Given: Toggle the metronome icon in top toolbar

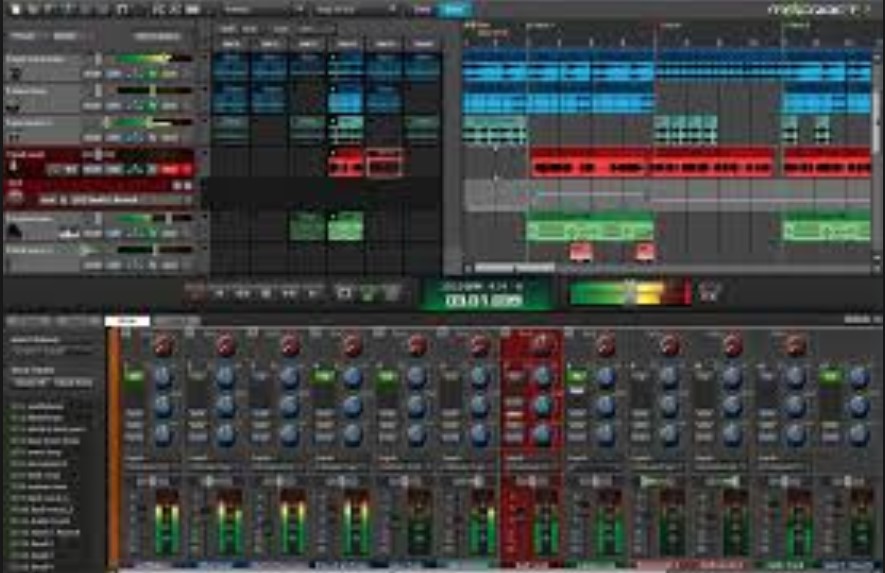Looking at the screenshot, I should tap(122, 9).
